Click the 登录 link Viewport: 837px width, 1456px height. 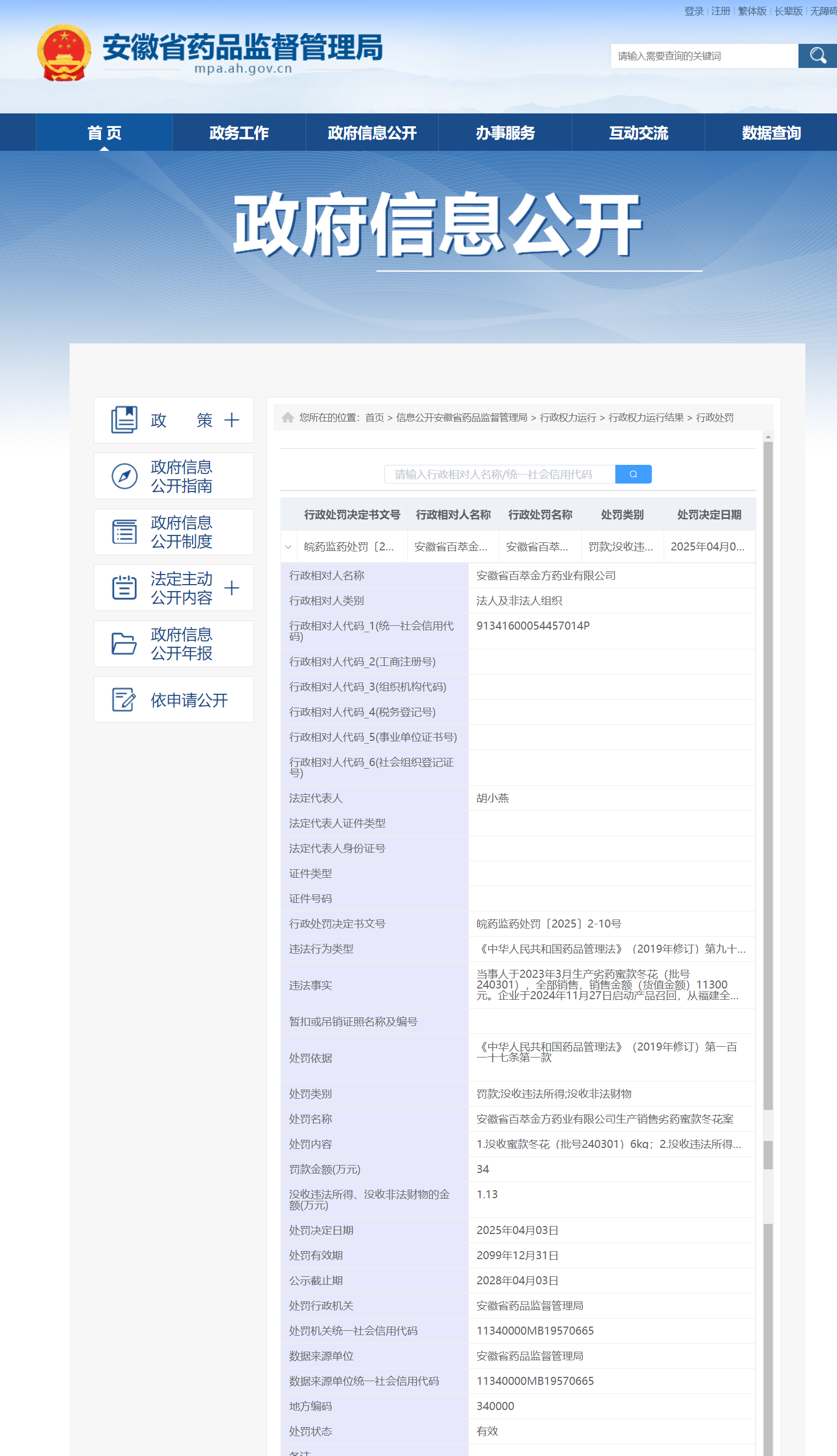[x=694, y=11]
